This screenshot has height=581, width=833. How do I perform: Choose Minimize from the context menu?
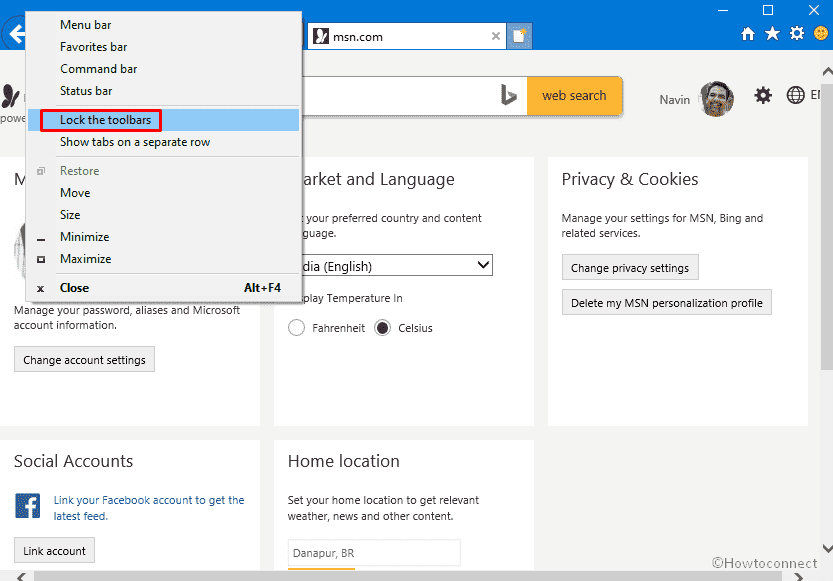163,237
